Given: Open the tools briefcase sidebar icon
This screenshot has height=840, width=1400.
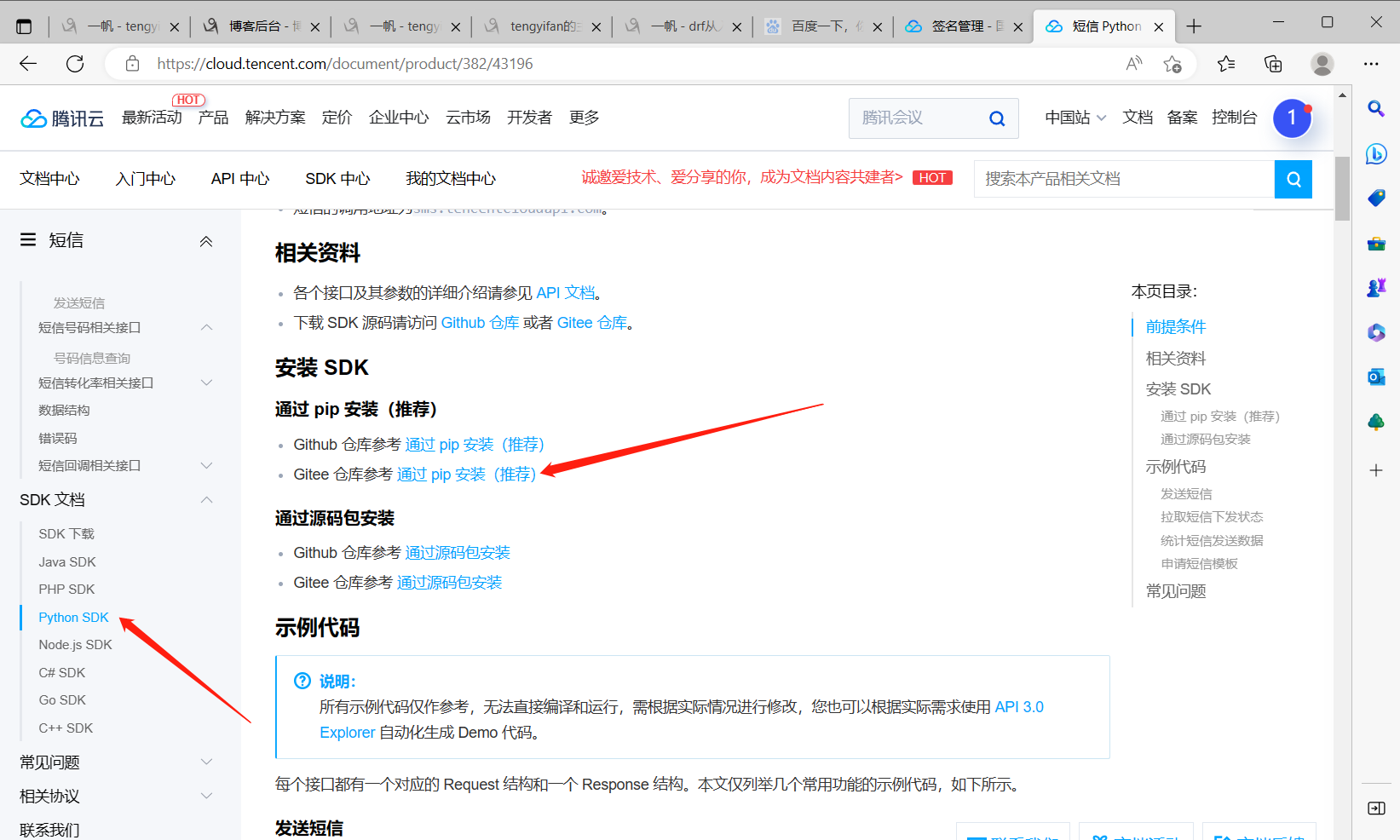Looking at the screenshot, I should coord(1375,243).
